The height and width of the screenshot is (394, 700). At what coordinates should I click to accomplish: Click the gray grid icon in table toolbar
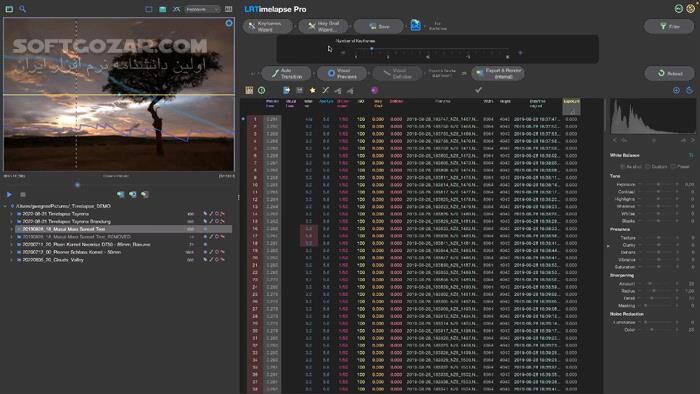300,91
